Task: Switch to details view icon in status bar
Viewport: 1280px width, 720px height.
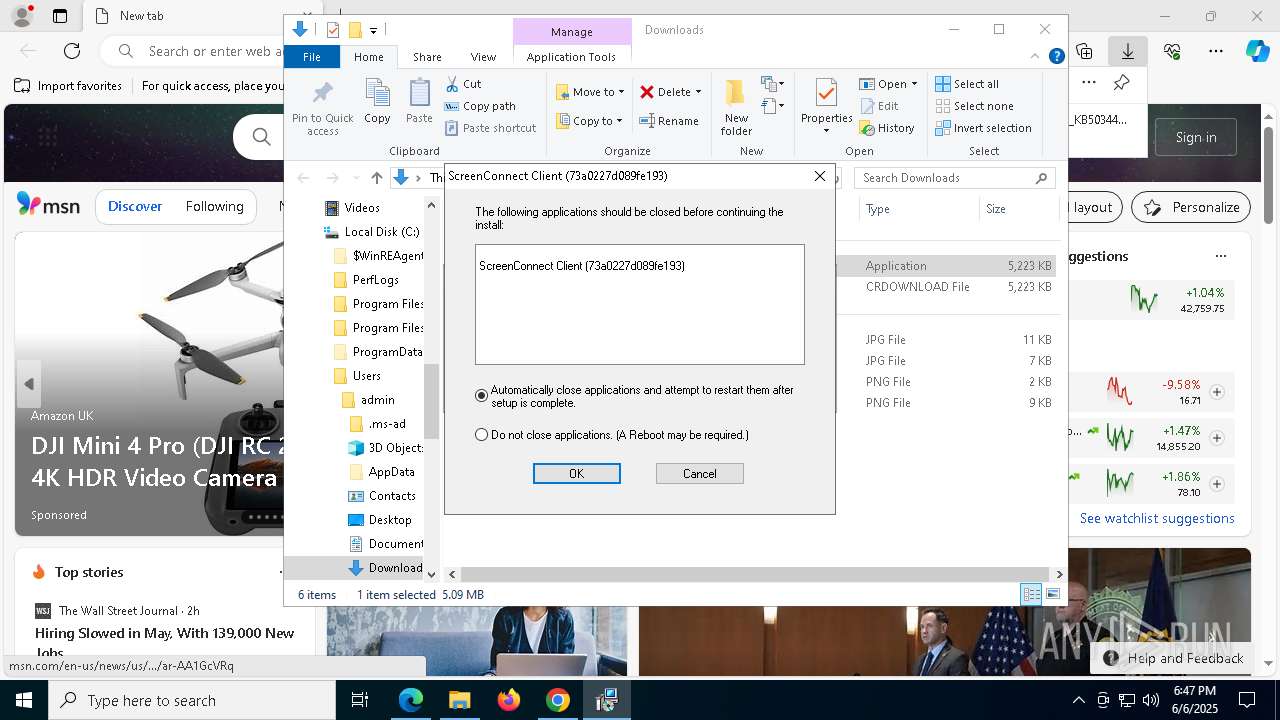Action: click(x=1031, y=594)
